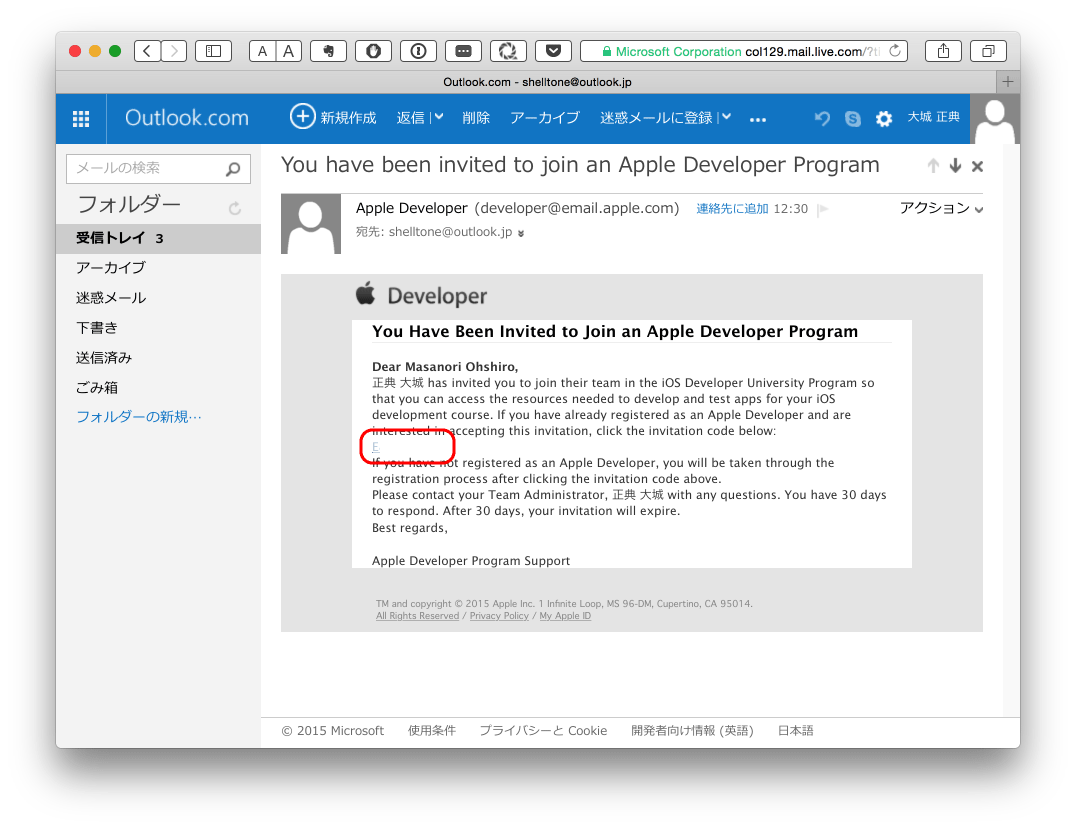Expand the 迷惑メールに登録 dropdown arrow
Viewport: 1076px width, 828px height.
pyautogui.click(x=726, y=117)
